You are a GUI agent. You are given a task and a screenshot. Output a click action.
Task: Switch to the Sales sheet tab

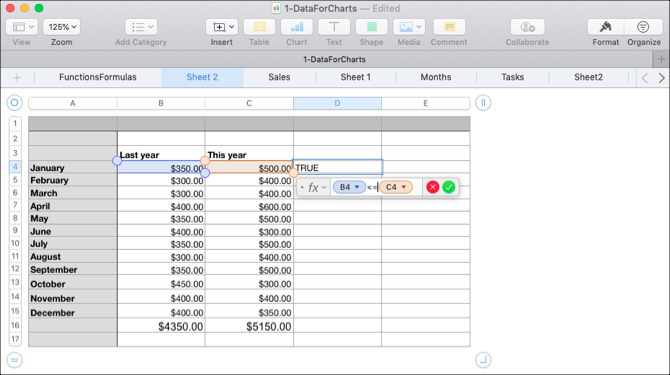tap(279, 77)
